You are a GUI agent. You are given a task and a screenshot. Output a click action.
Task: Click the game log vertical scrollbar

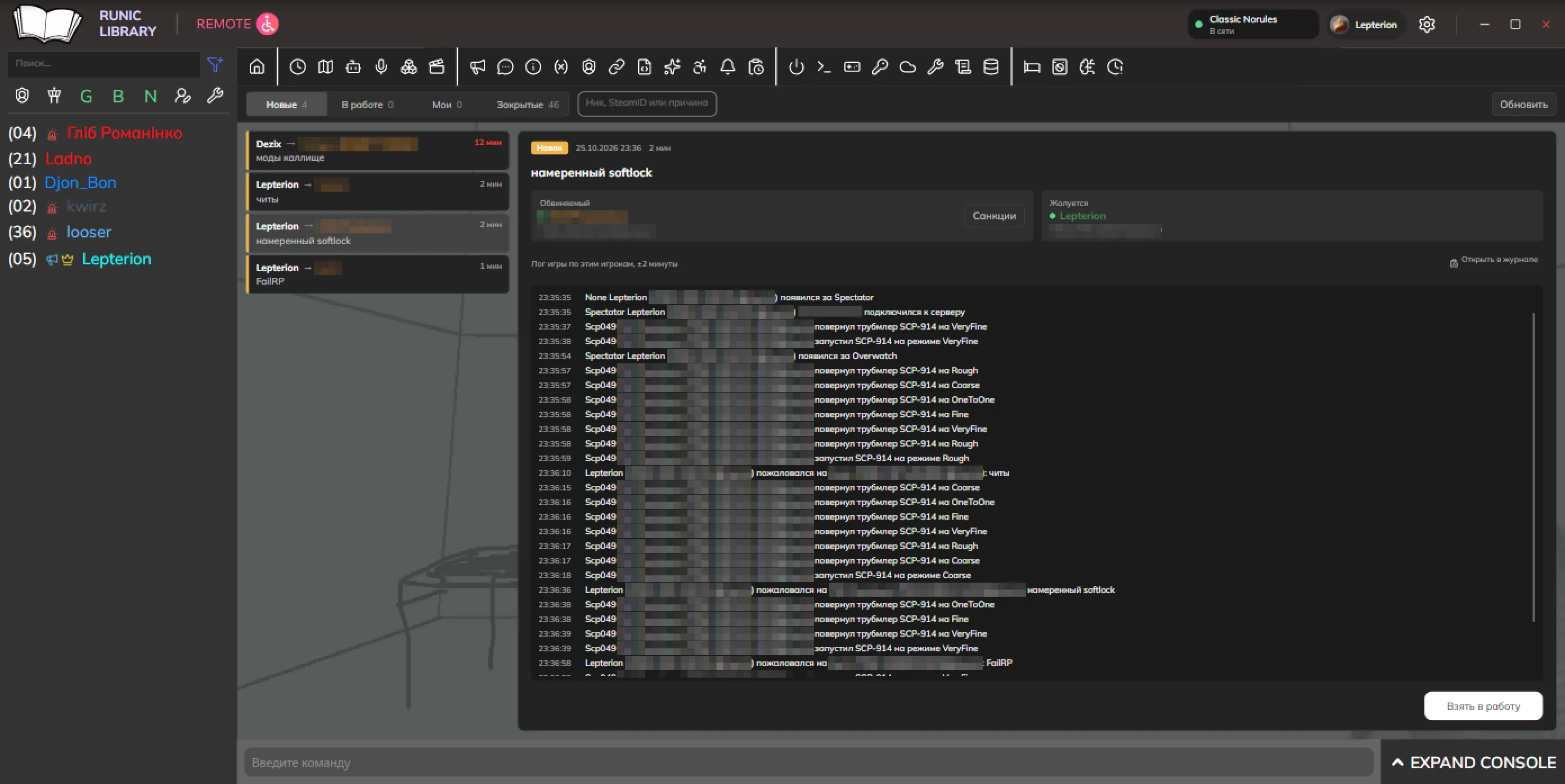tap(1533, 467)
